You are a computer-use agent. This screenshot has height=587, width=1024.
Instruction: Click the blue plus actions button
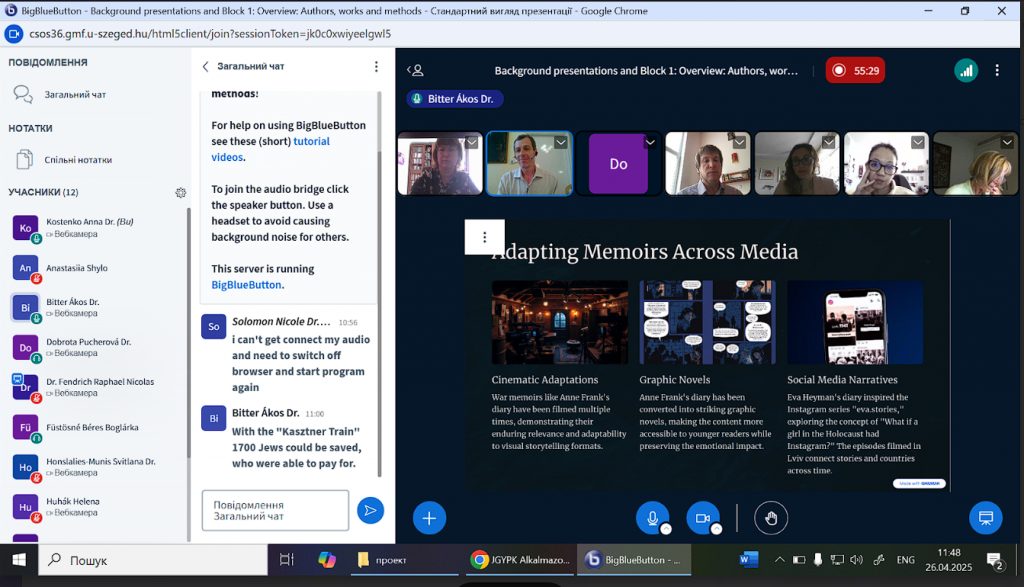click(x=429, y=517)
